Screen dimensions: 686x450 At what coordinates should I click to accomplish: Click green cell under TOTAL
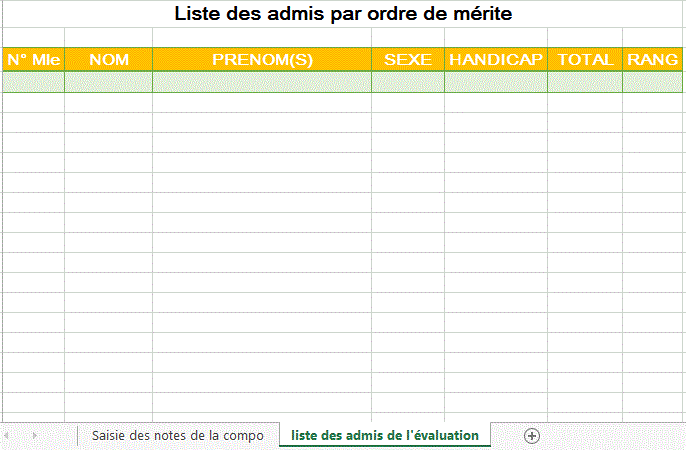pos(585,82)
